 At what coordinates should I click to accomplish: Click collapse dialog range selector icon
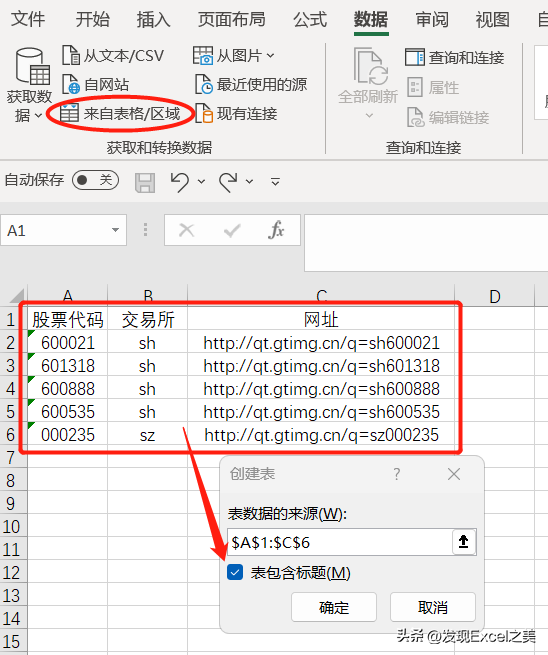[x=464, y=542]
